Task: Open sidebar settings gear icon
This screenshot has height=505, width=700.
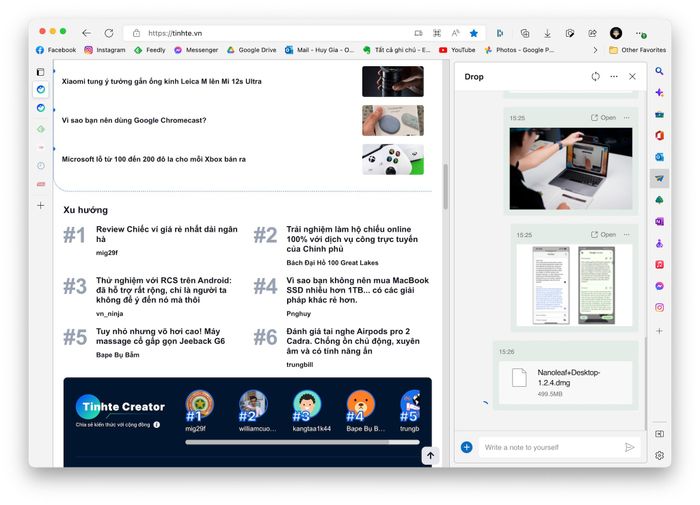Action: (x=659, y=455)
